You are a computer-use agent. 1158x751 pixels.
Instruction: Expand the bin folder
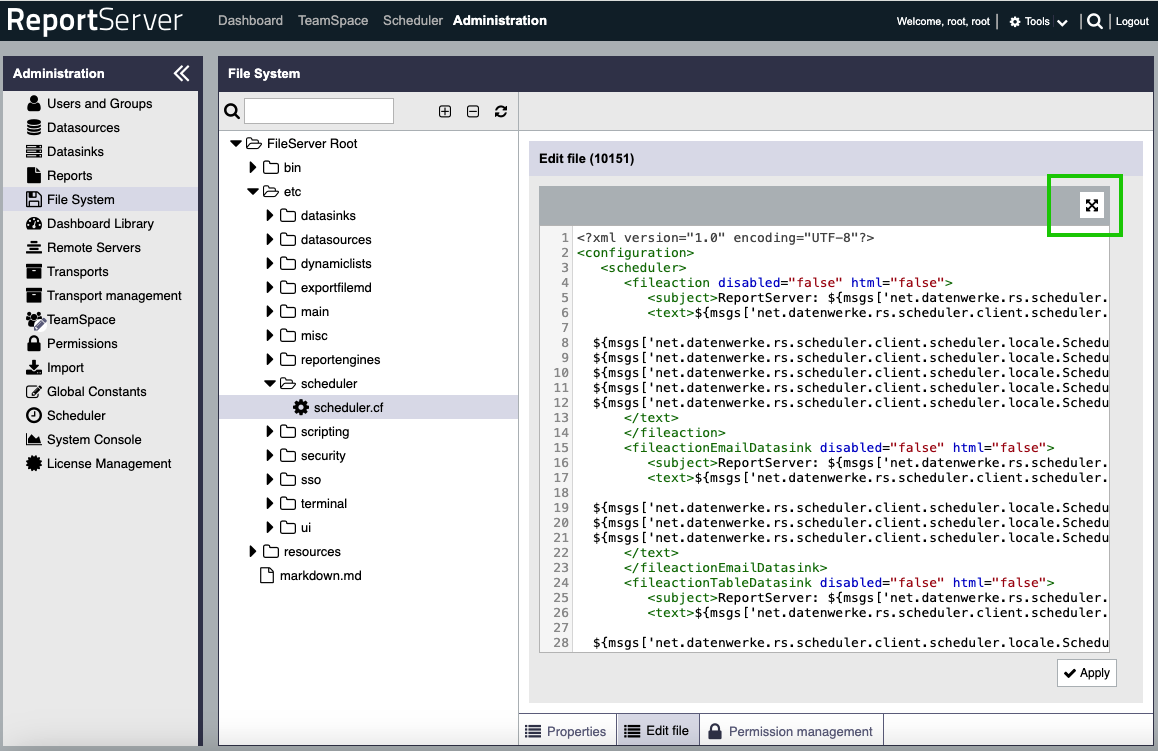(253, 168)
